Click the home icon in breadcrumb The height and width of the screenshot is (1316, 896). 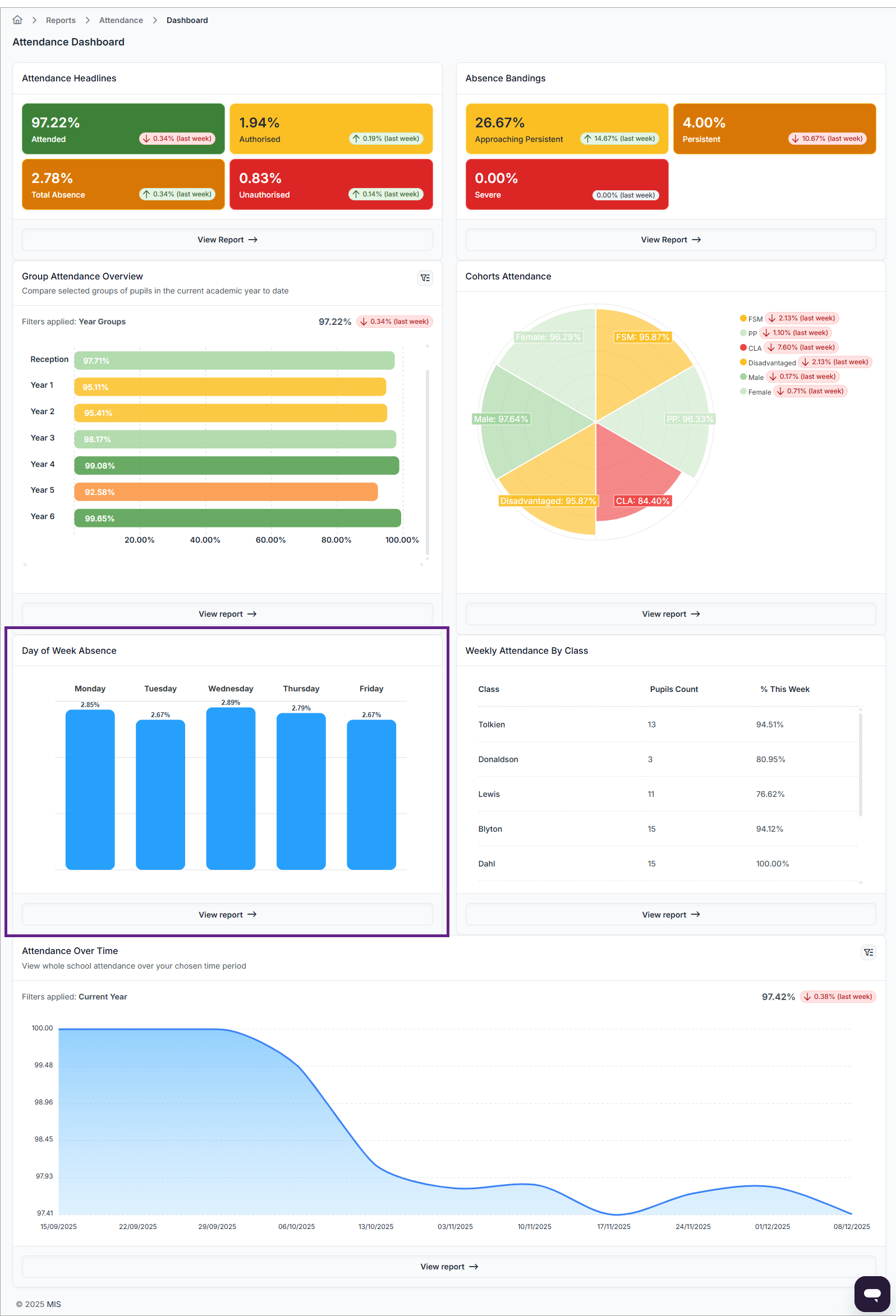click(17, 20)
